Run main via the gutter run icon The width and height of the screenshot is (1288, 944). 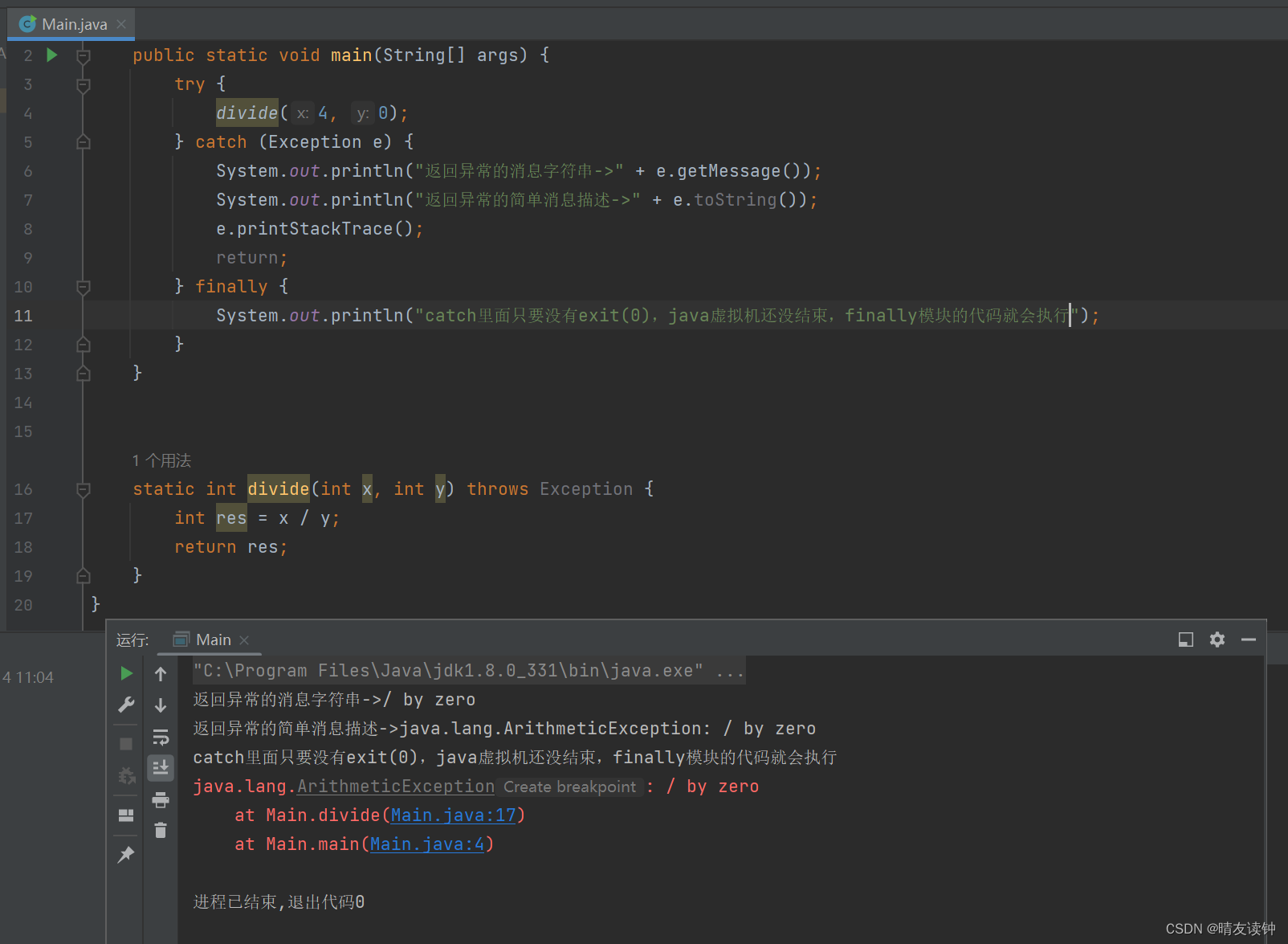click(x=51, y=55)
